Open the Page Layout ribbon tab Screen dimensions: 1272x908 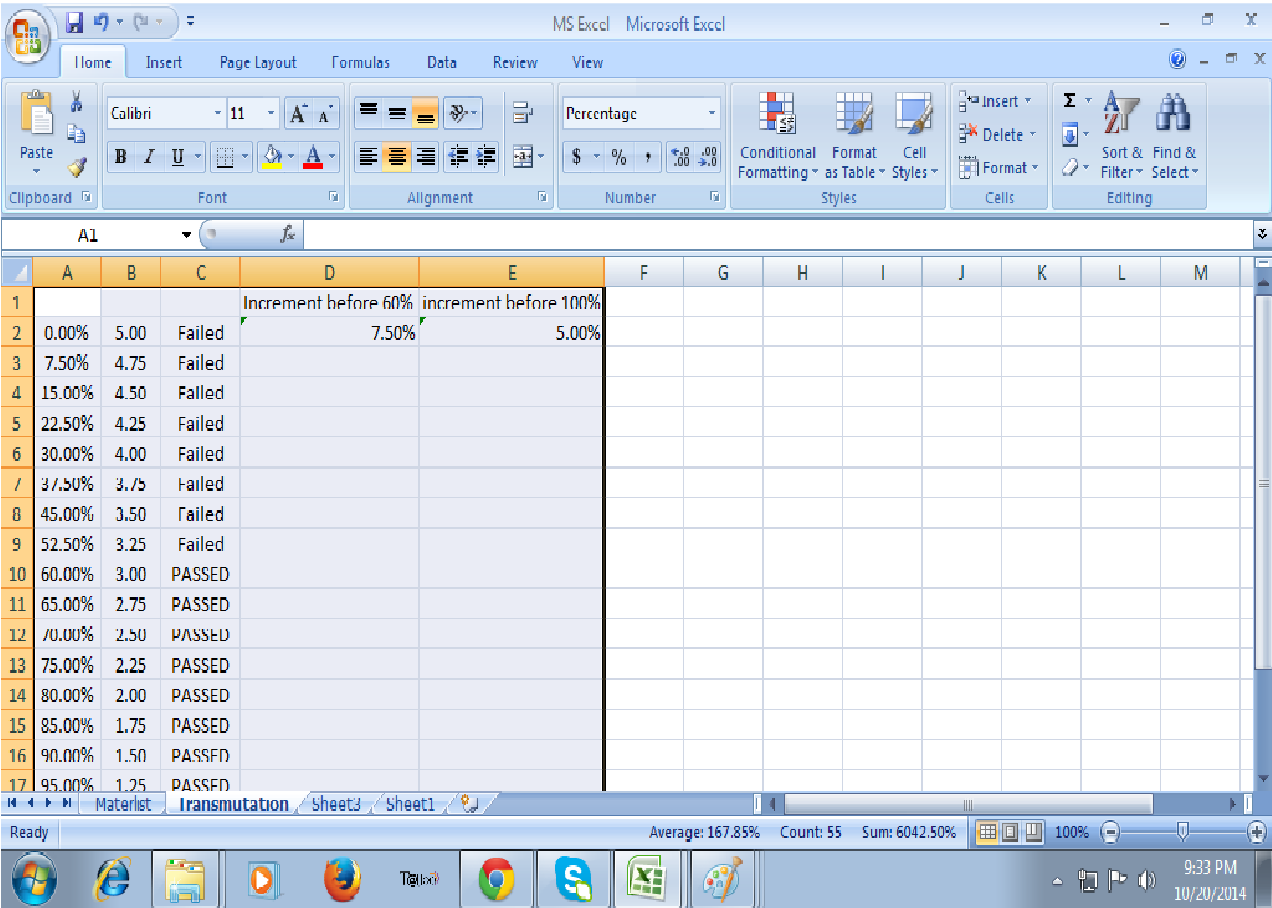pos(258,62)
